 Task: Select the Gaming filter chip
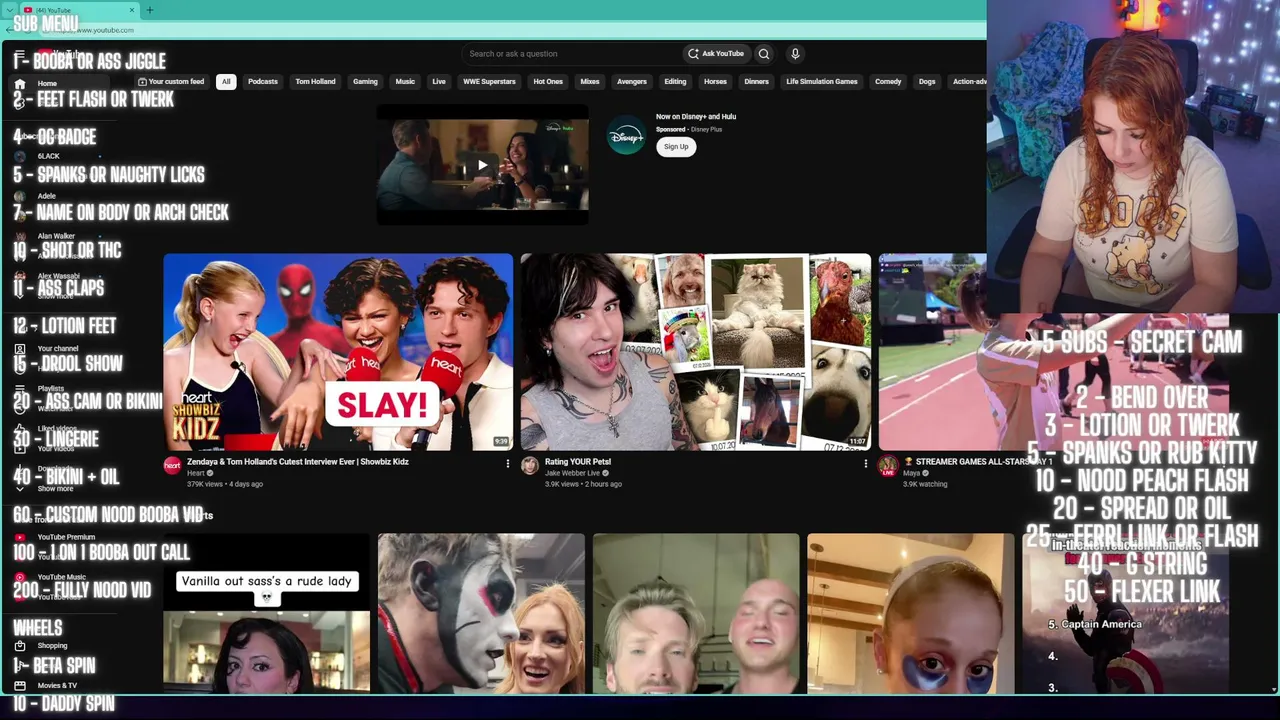tap(365, 82)
